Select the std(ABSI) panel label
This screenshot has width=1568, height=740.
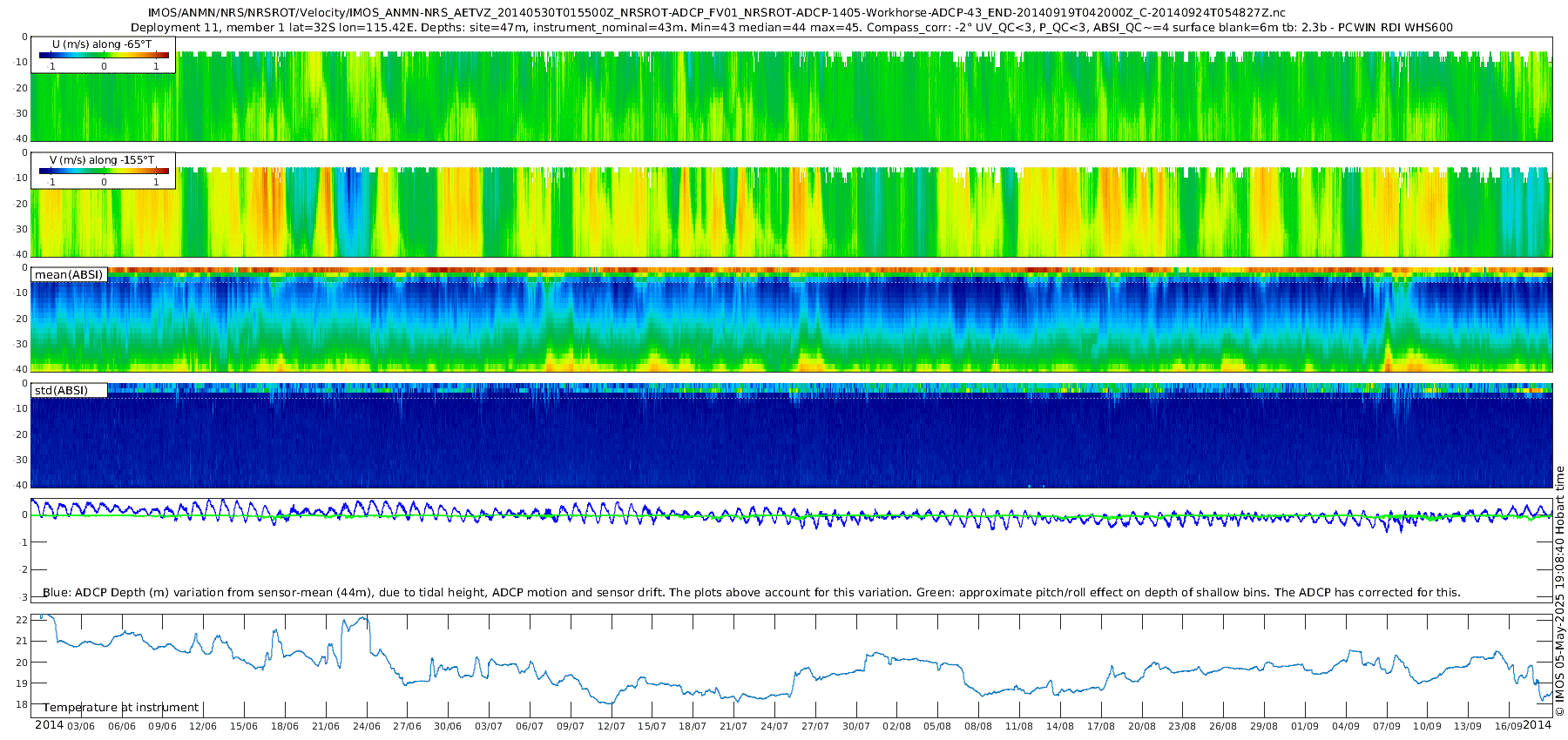point(69,390)
